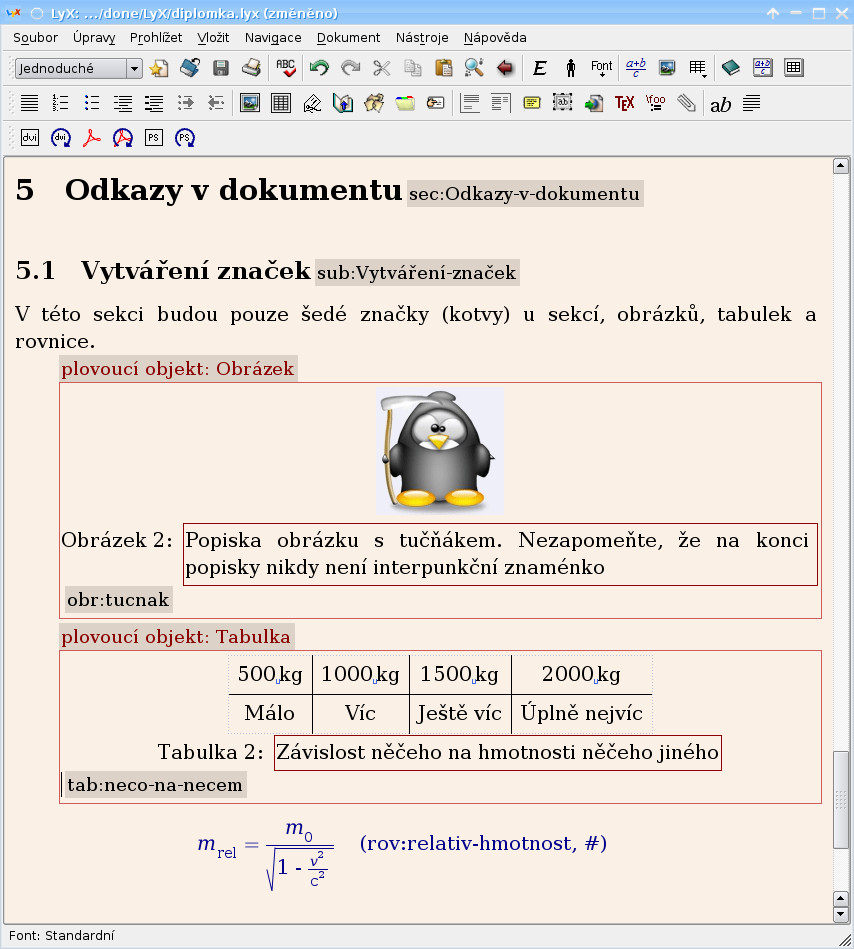854x949 pixels.
Task: View PostScript PS icon
Action: click(x=154, y=138)
